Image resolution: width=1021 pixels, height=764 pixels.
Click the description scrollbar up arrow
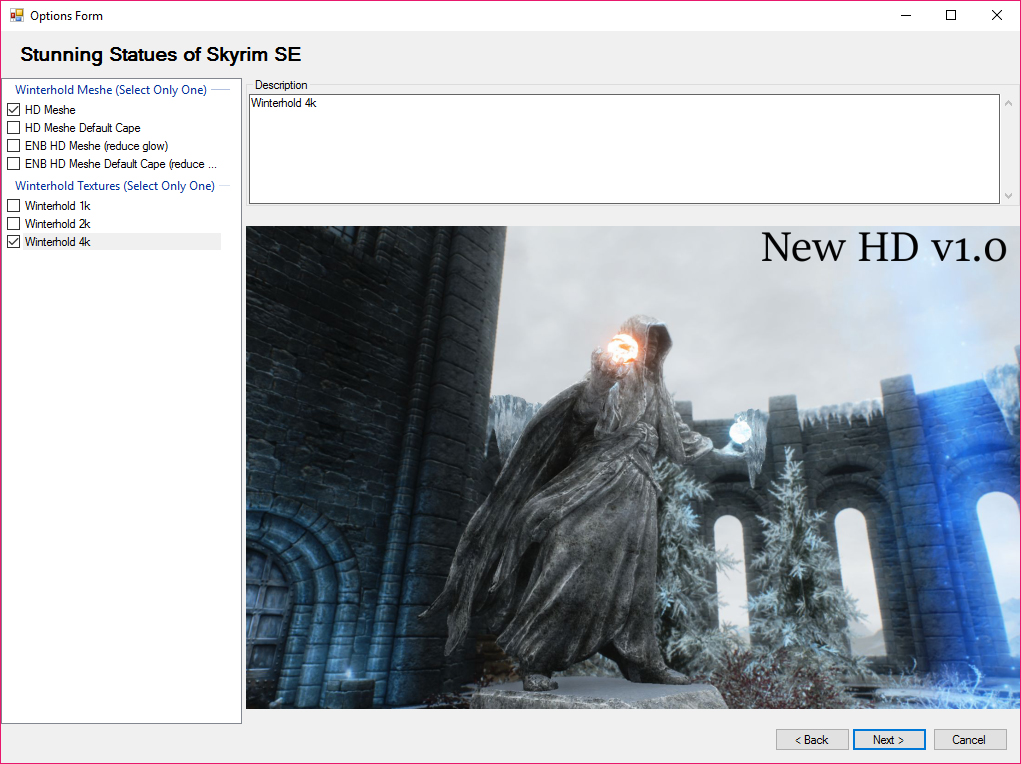(x=1008, y=103)
